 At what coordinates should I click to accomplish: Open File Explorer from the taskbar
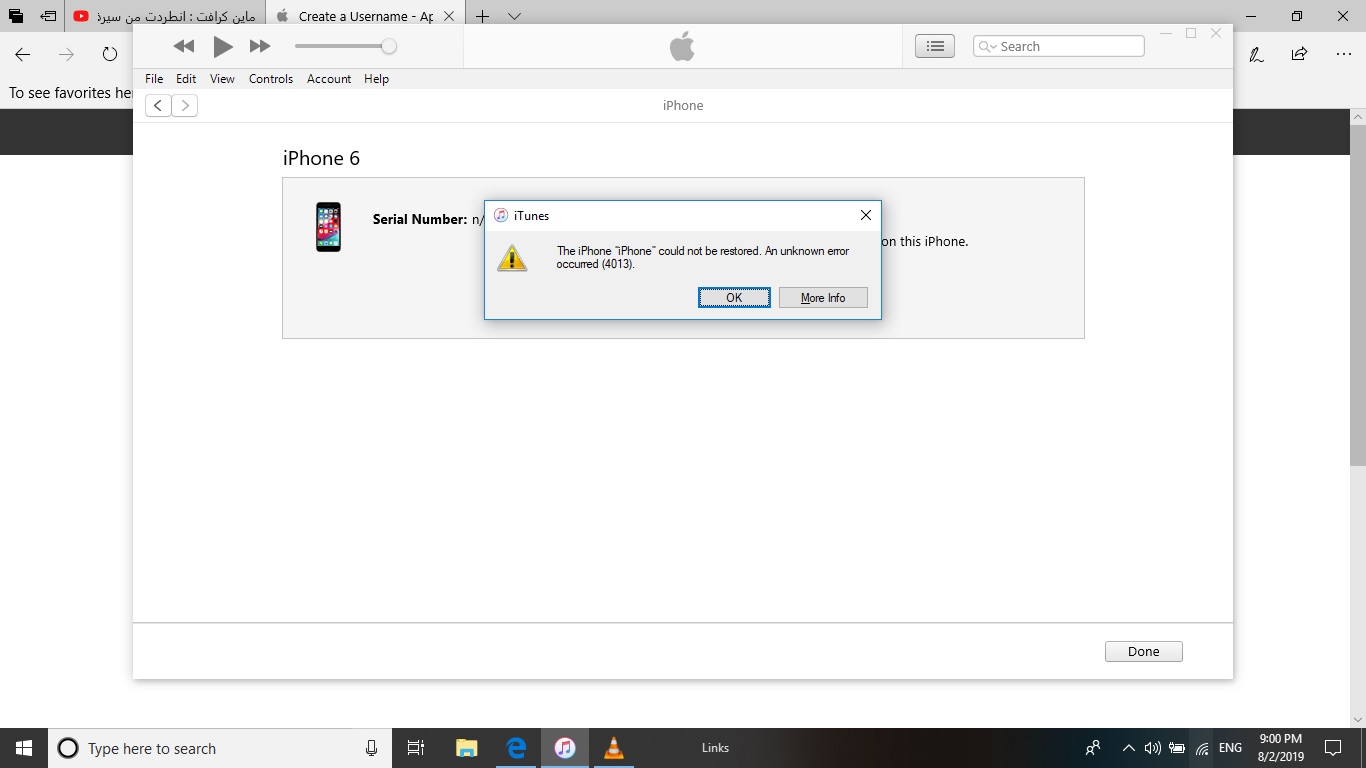click(x=466, y=748)
